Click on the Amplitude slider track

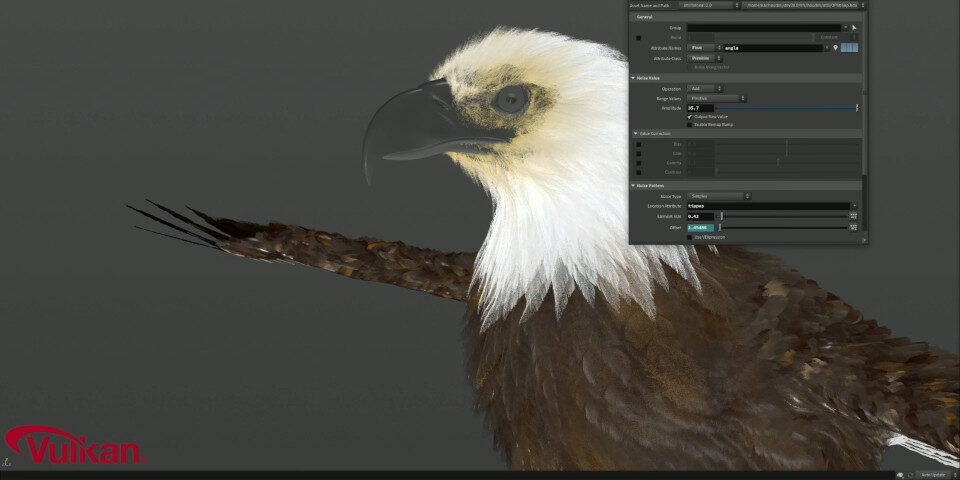pos(785,108)
